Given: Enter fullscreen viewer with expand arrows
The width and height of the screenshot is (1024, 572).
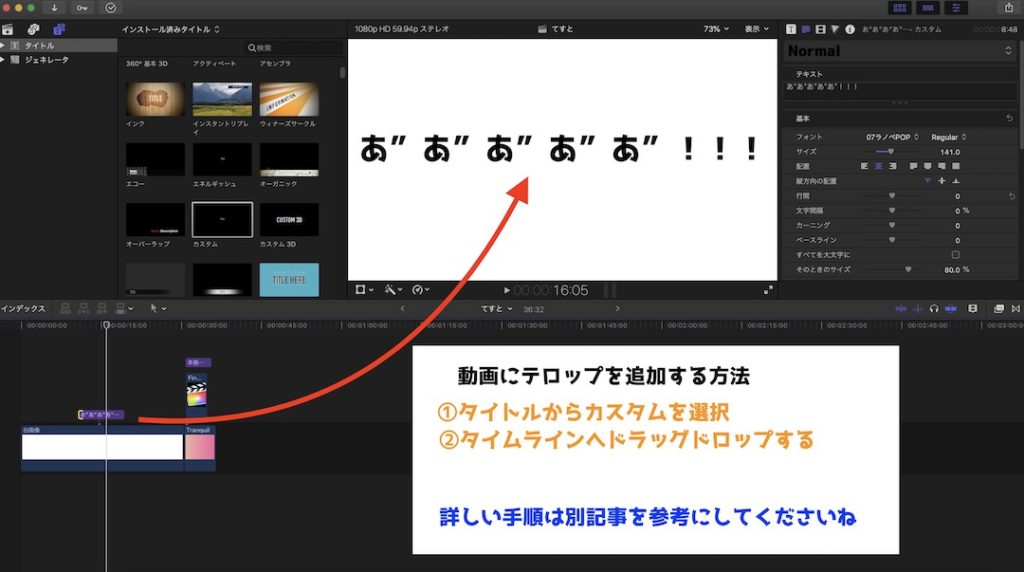Looking at the screenshot, I should [x=768, y=291].
